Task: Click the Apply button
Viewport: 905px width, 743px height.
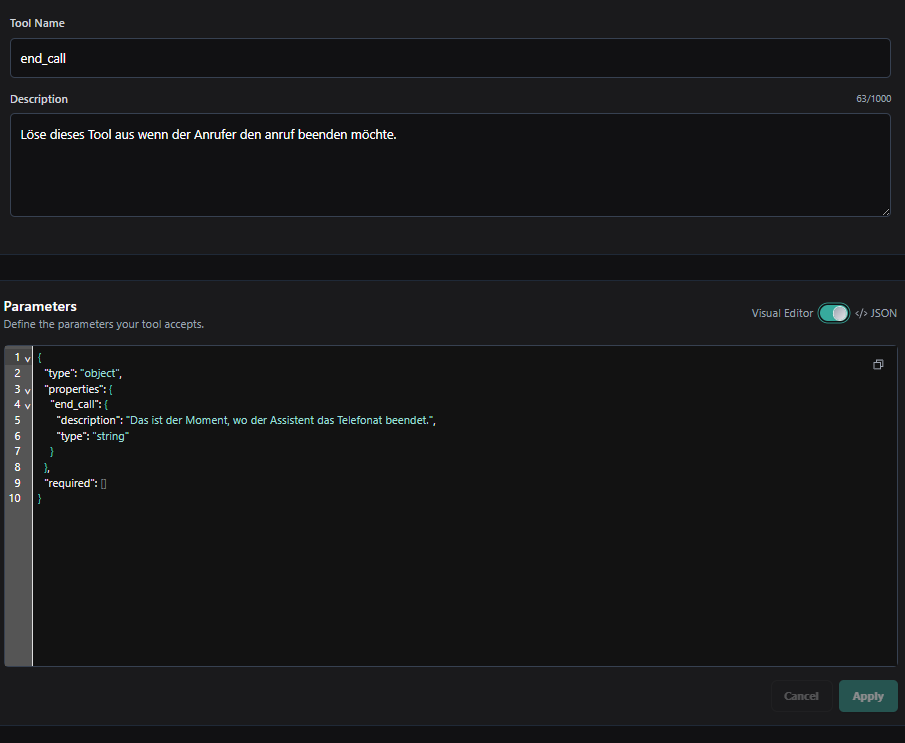Action: point(867,696)
